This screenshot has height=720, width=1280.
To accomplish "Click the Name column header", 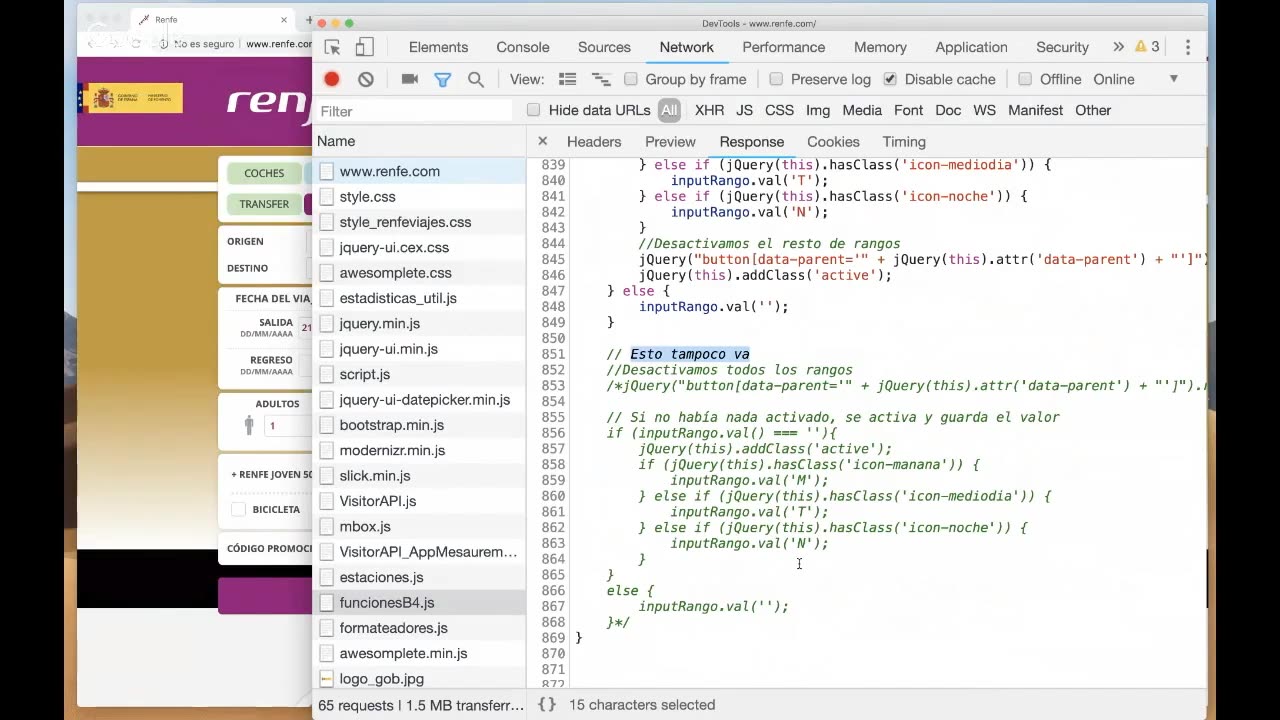I will 419,141.
